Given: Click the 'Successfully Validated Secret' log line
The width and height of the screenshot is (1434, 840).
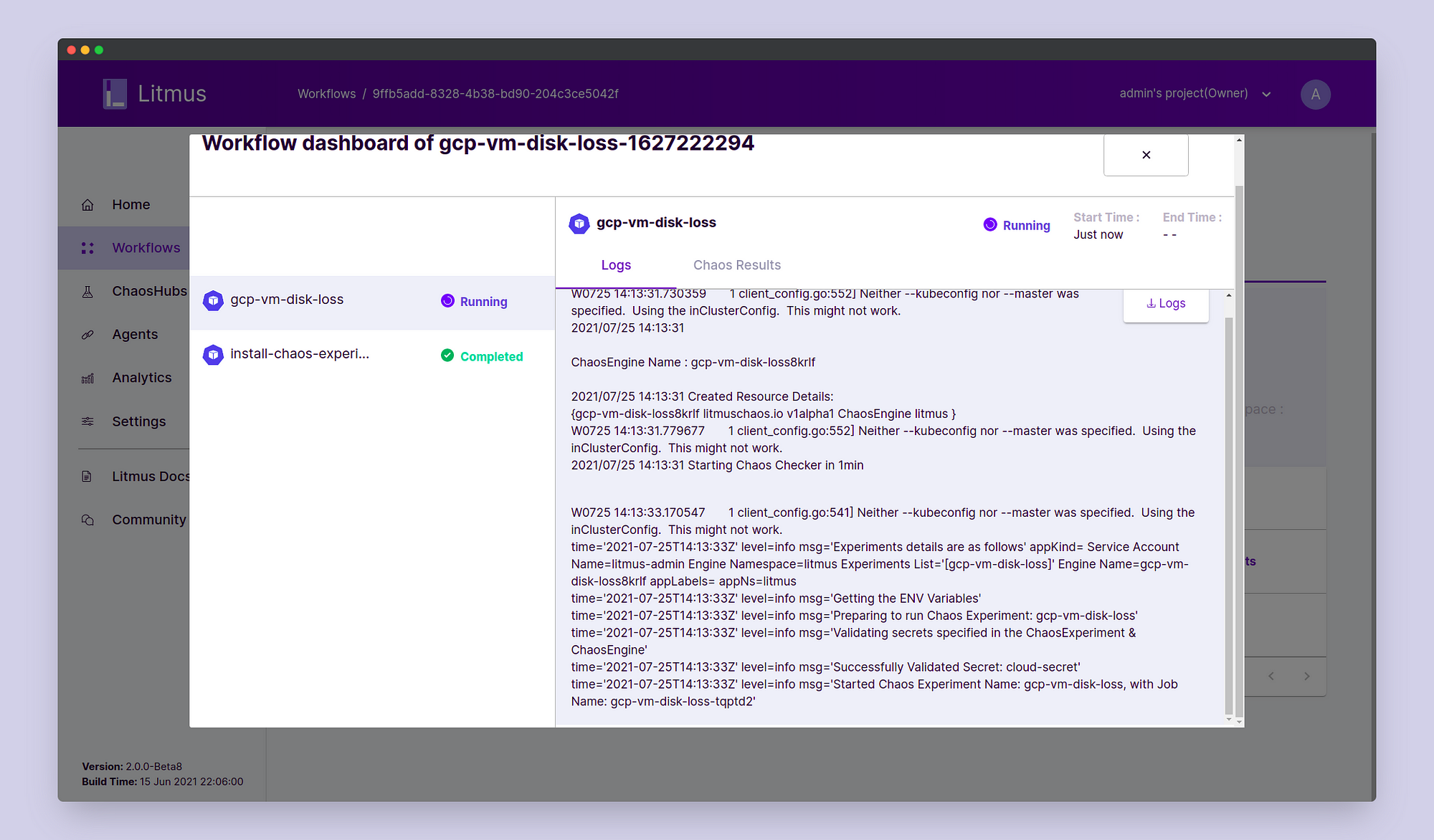Looking at the screenshot, I should pyautogui.click(x=825, y=668).
